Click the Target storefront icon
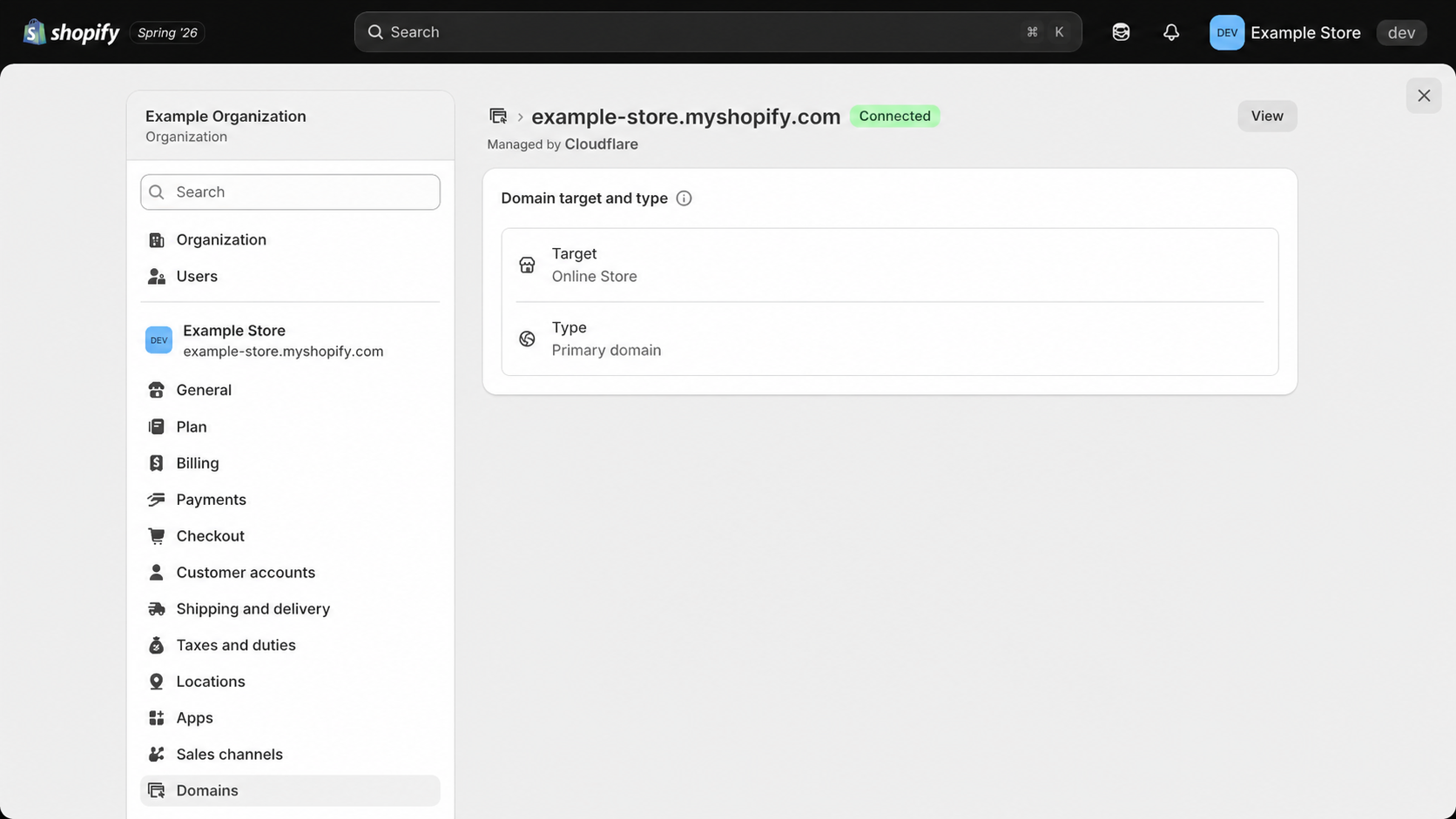Image resolution: width=1456 pixels, height=819 pixels. click(x=527, y=265)
